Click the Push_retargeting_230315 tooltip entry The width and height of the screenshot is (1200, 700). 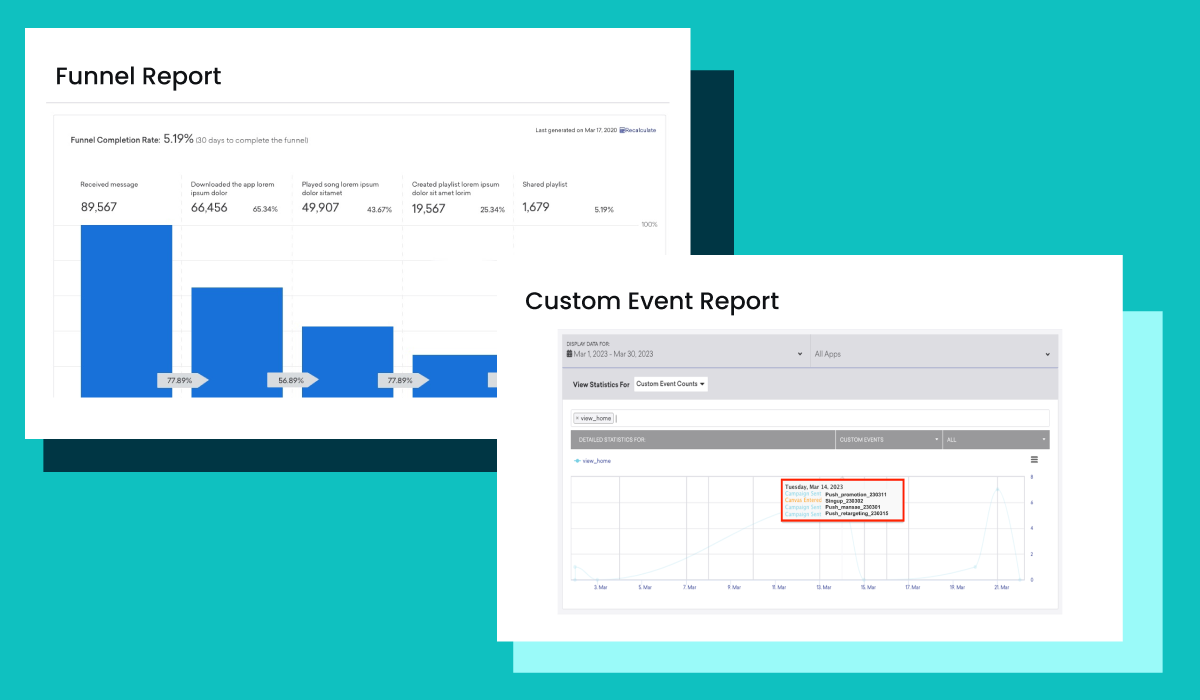point(857,513)
